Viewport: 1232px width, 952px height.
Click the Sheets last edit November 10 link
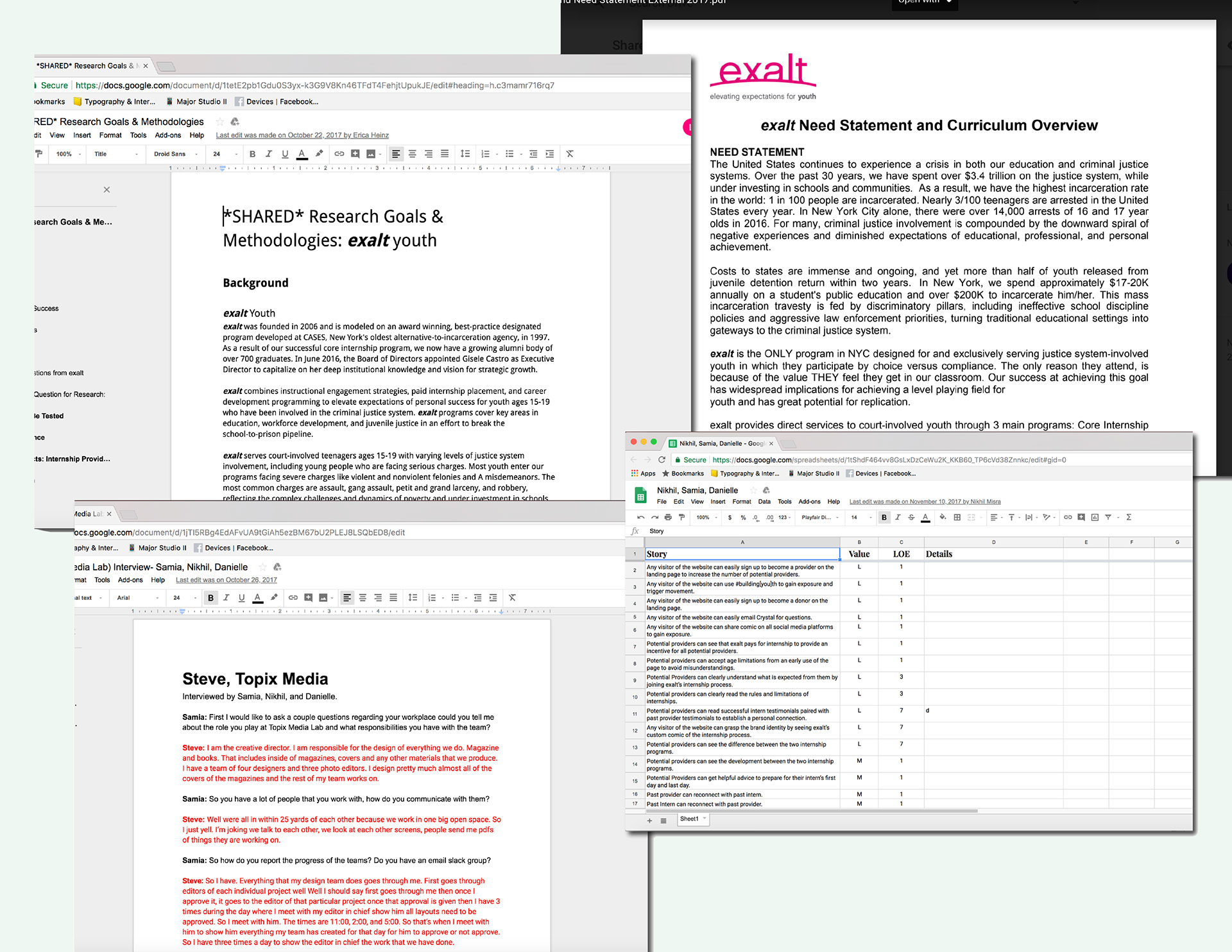[925, 502]
